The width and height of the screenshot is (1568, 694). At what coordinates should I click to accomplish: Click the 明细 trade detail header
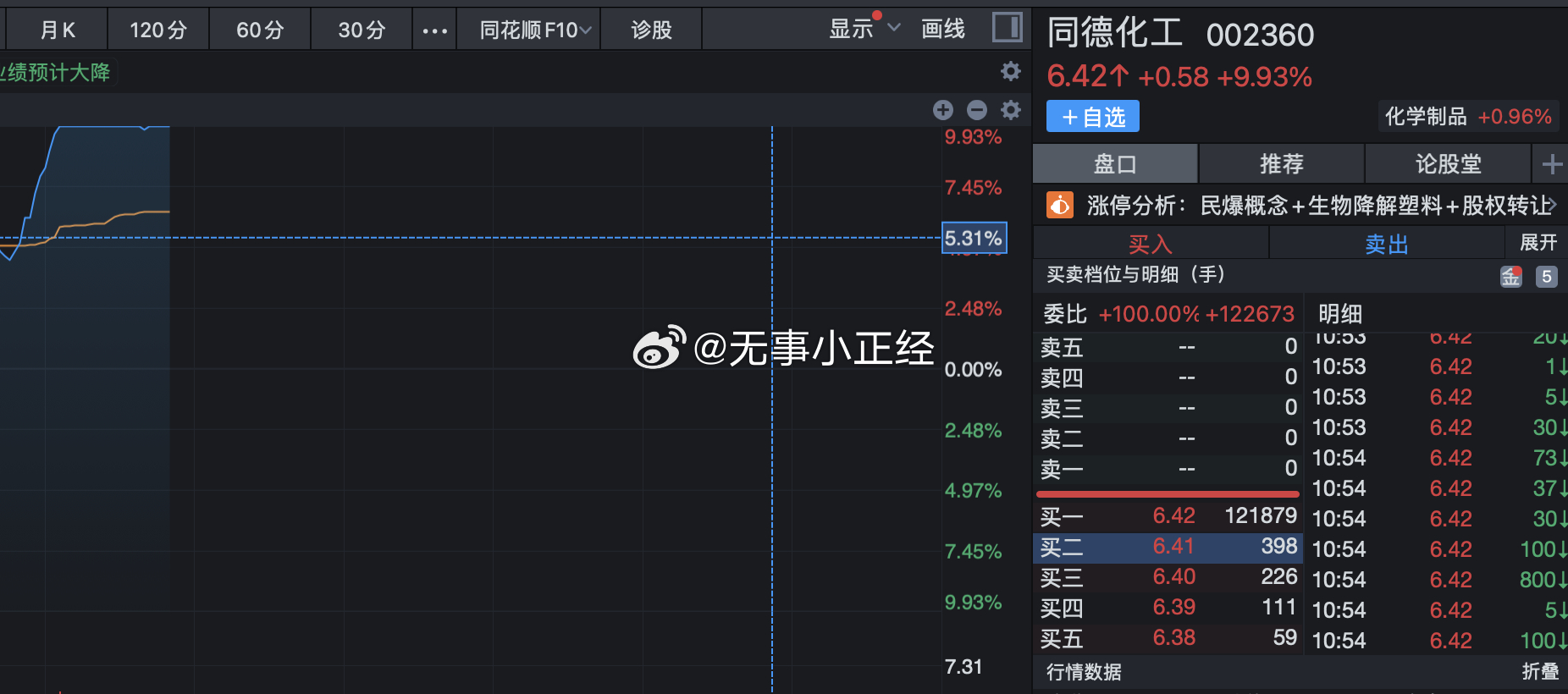click(x=1340, y=314)
